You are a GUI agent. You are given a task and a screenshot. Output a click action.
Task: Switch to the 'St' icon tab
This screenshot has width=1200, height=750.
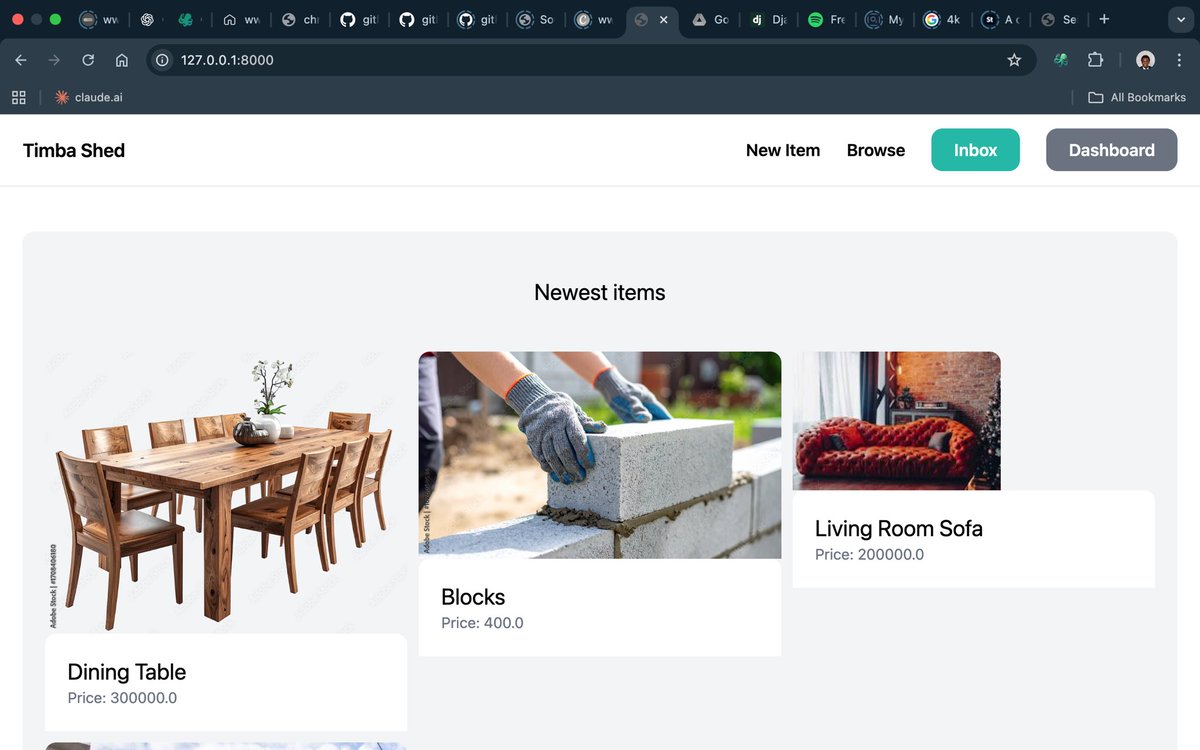pos(1001,19)
